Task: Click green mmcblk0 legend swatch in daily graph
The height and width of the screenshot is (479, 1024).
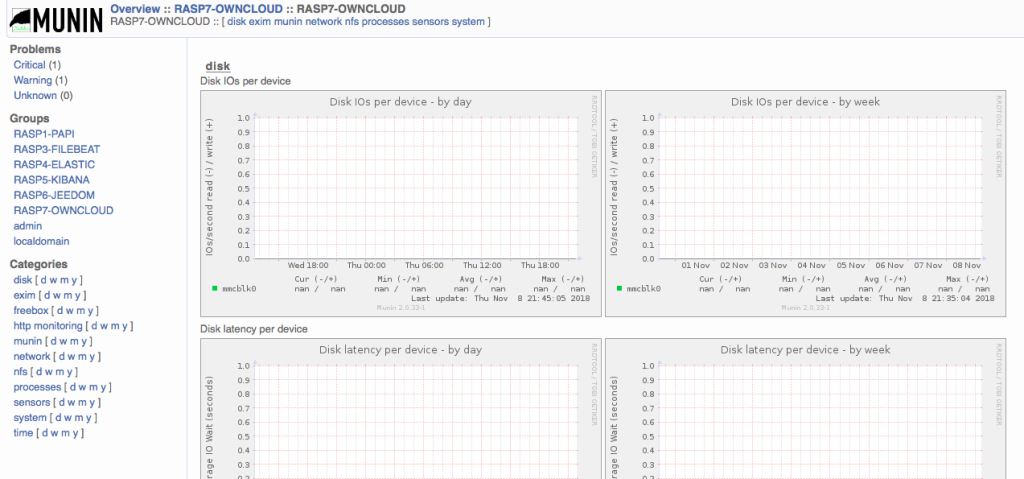Action: (214, 288)
